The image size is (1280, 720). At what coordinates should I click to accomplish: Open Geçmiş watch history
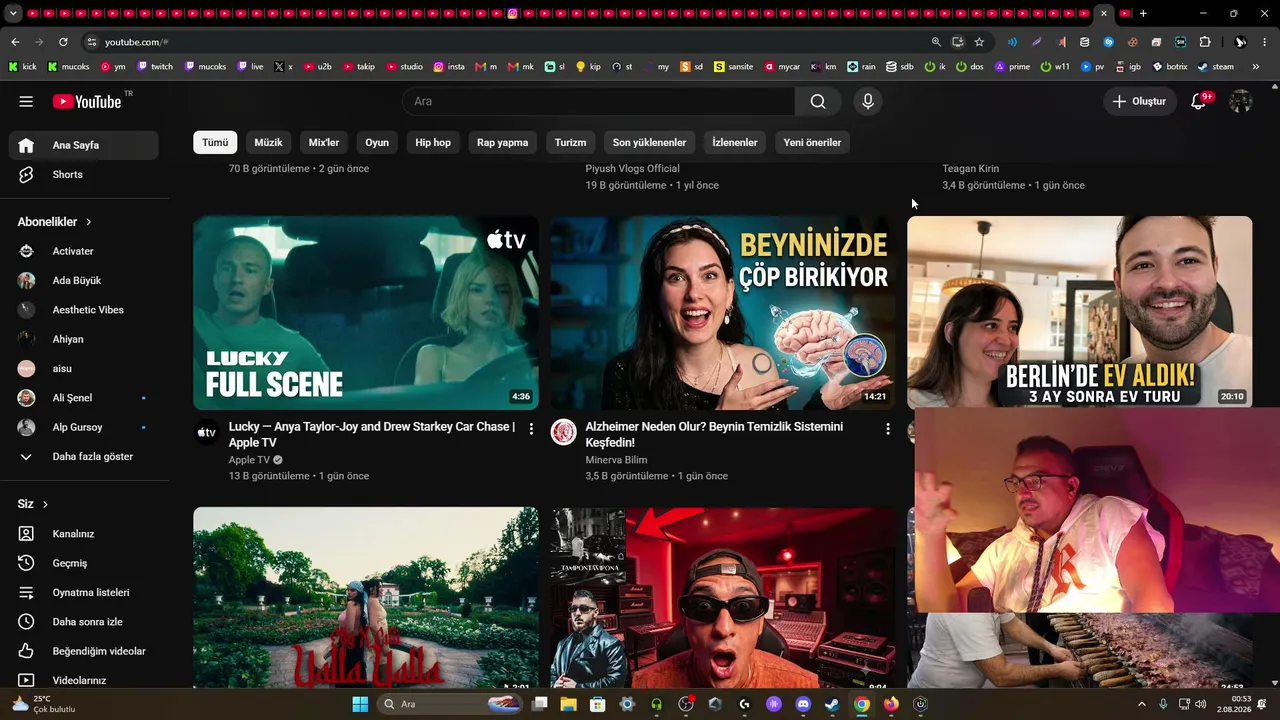[x=84, y=563]
